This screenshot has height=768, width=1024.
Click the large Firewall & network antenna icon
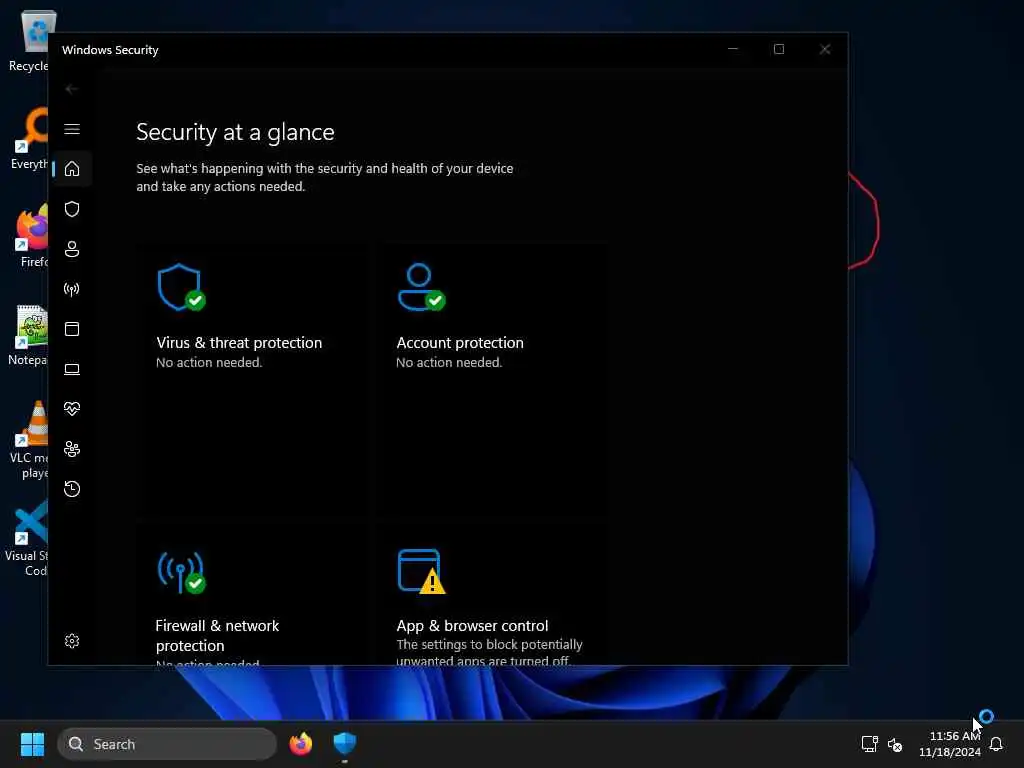point(181,572)
